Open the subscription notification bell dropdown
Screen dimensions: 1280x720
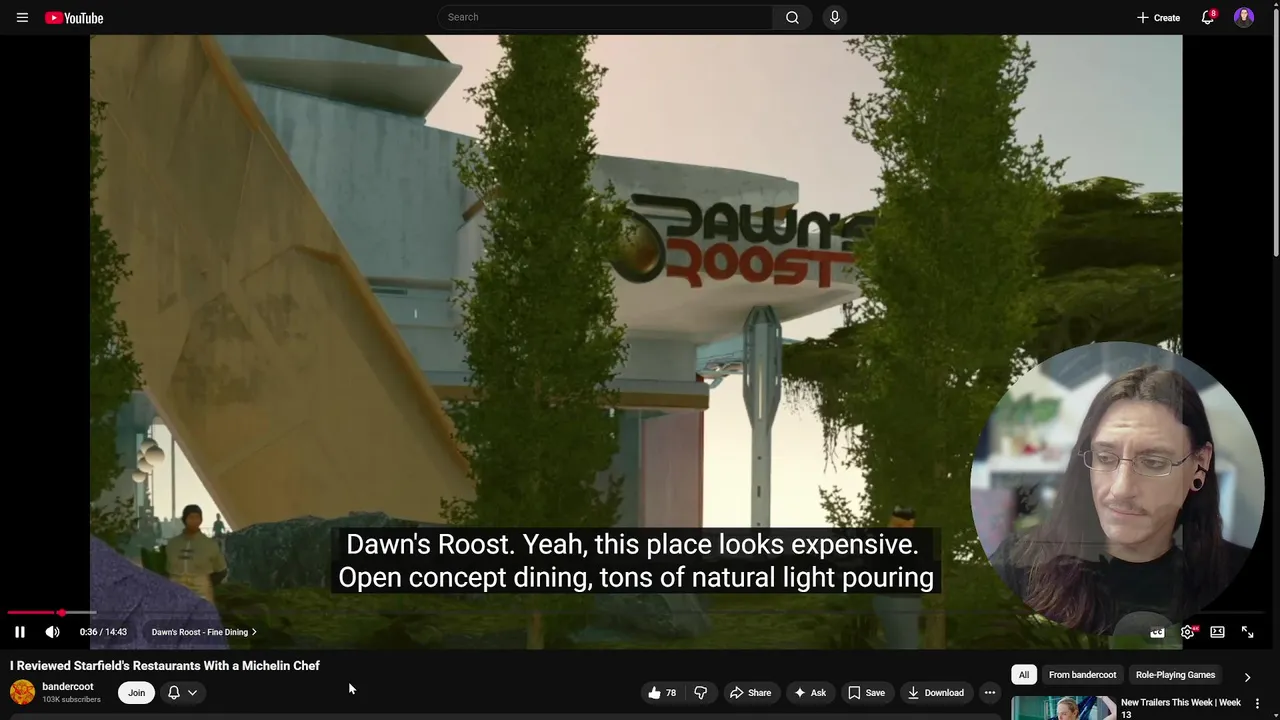(x=182, y=692)
